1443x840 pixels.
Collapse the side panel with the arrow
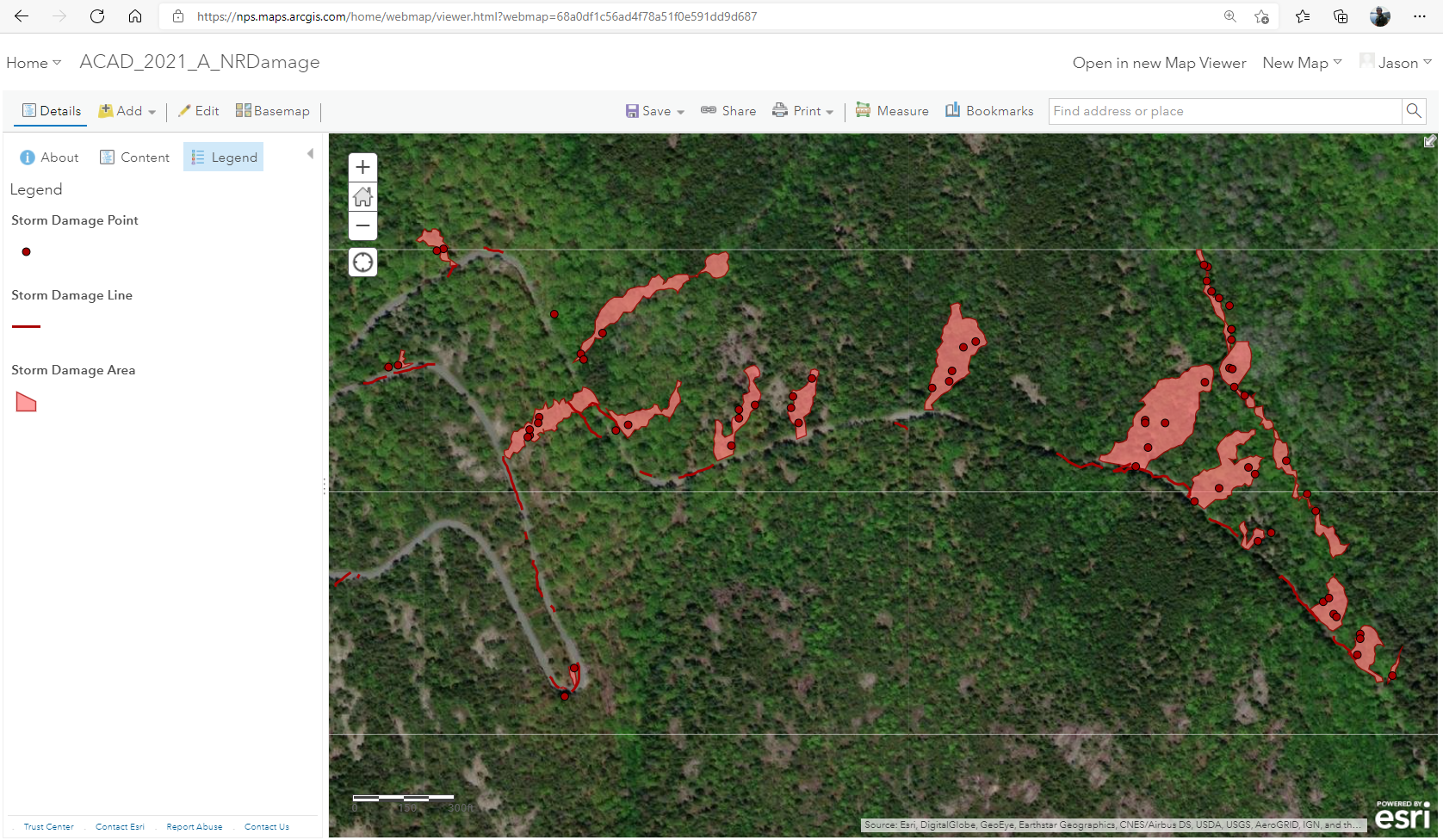[x=310, y=154]
